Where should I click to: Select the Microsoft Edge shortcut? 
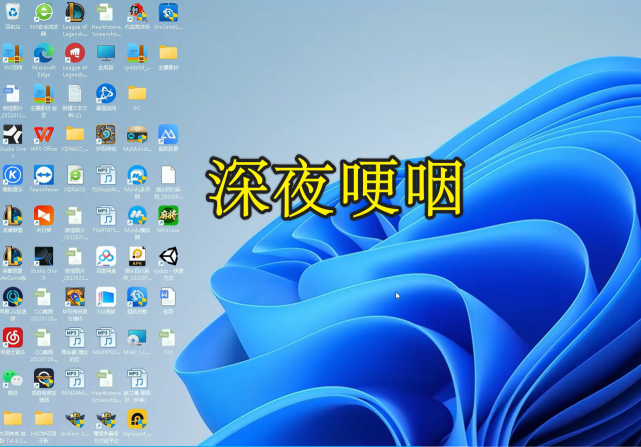pos(44,53)
